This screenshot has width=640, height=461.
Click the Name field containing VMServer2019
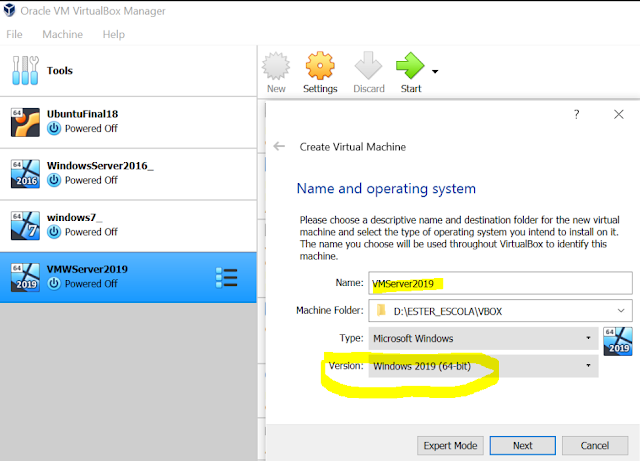(x=500, y=283)
